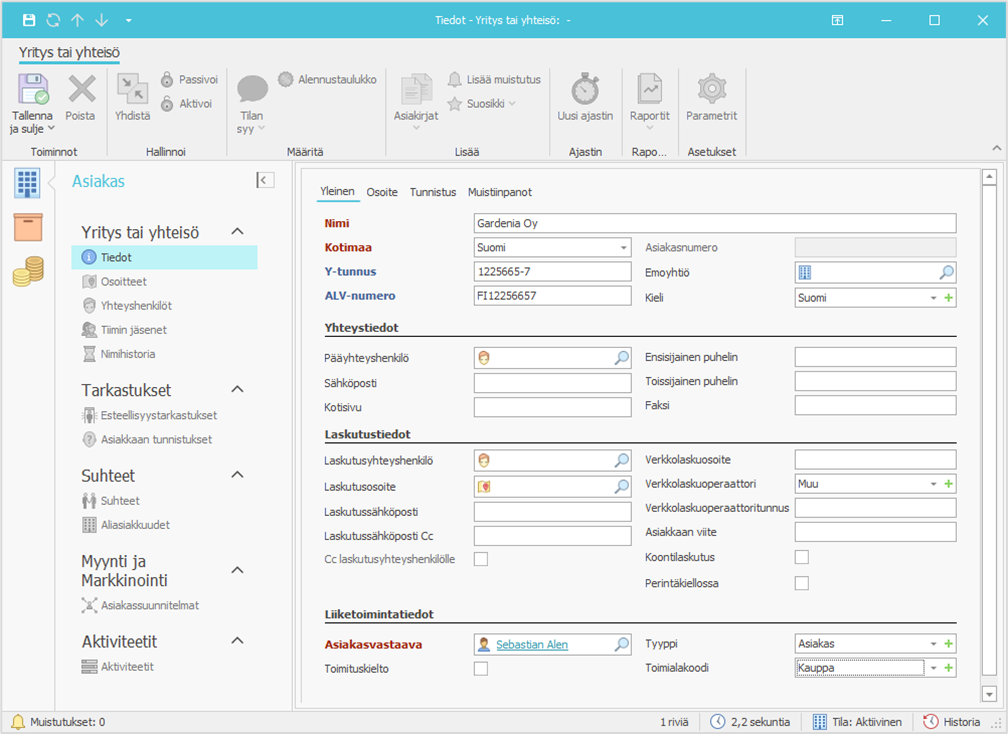The image size is (1008, 734).
Task: Open Parametrit settings gear
Action: (x=711, y=90)
